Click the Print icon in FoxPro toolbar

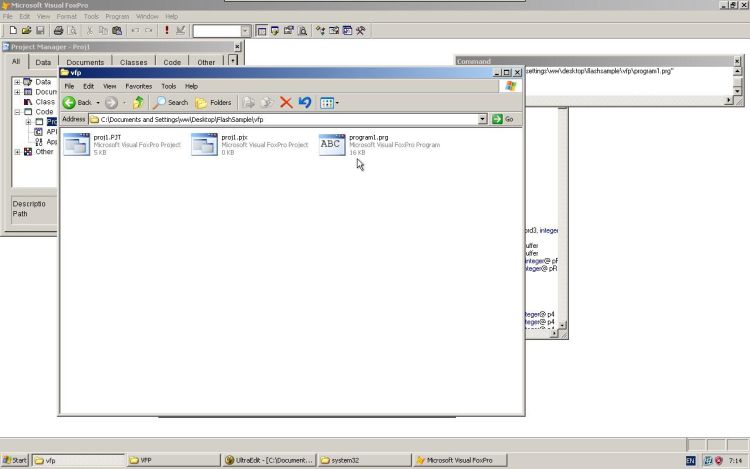[x=58, y=31]
